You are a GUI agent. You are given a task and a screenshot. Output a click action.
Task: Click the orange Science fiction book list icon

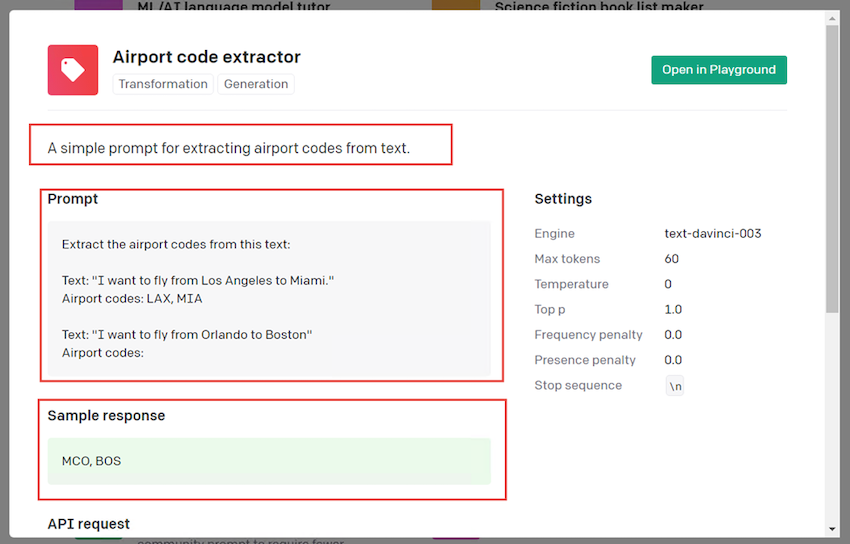click(456, 5)
